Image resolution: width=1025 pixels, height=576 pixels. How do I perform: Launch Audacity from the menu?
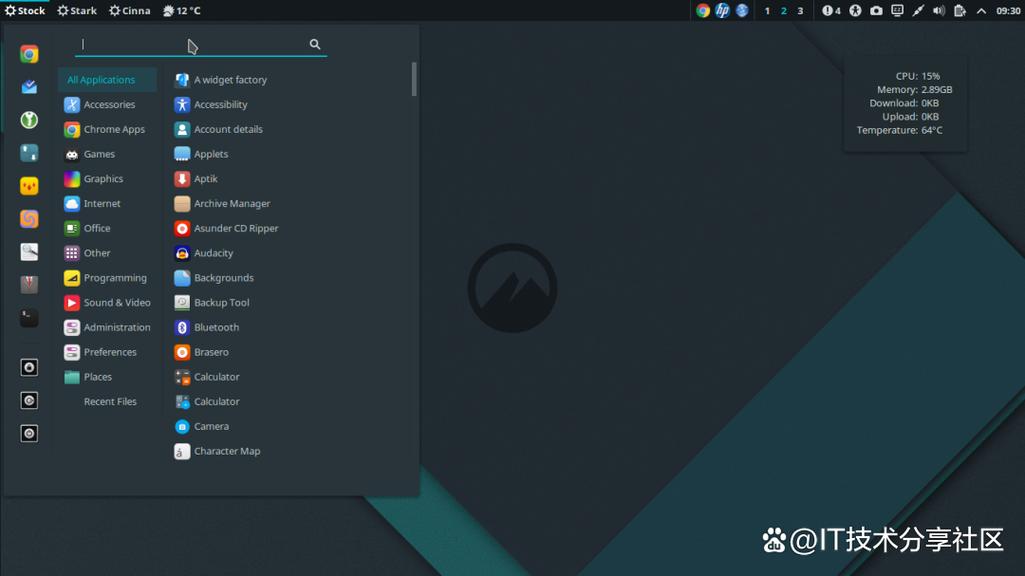[210, 252]
